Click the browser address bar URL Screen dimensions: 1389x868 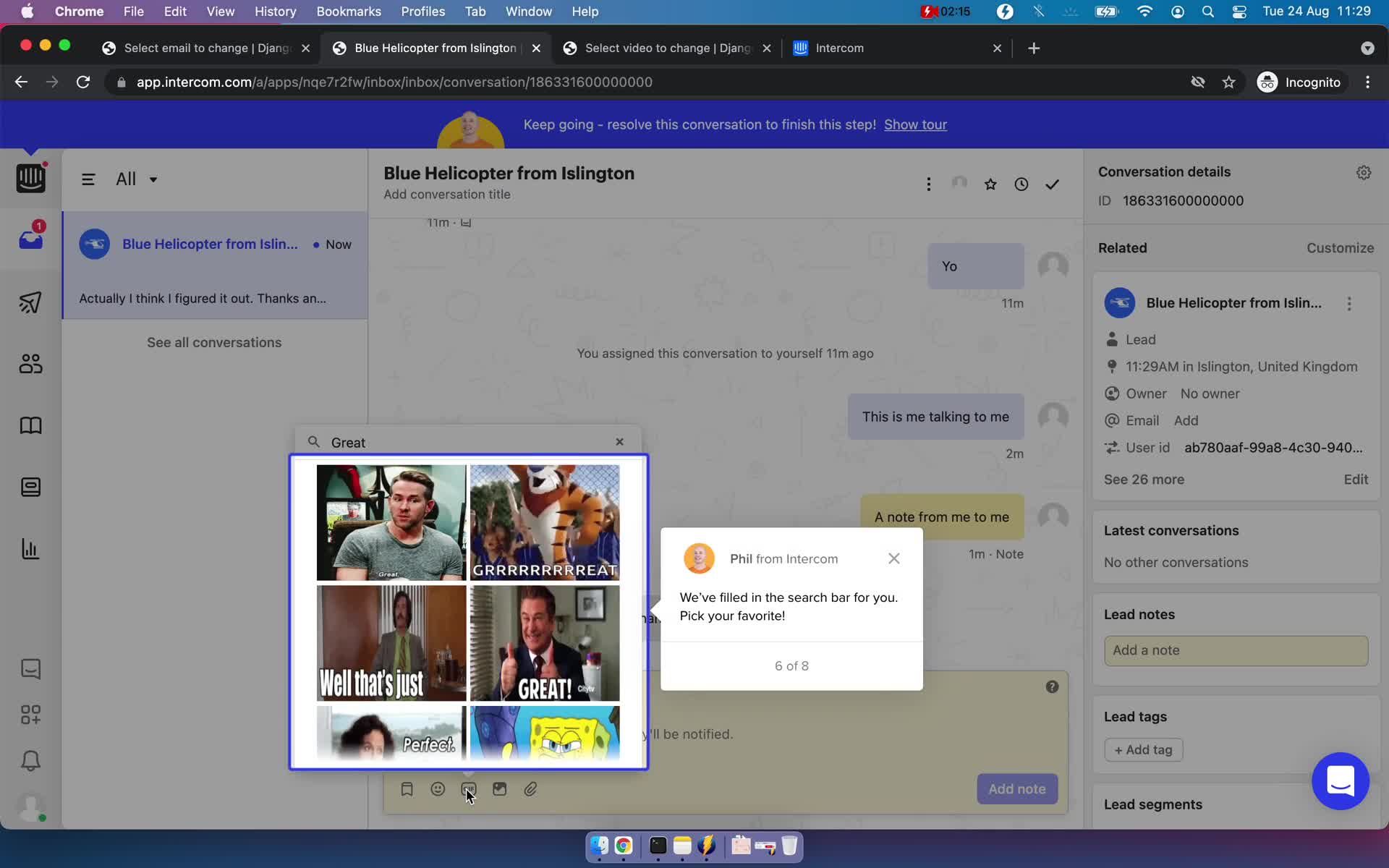394,82
